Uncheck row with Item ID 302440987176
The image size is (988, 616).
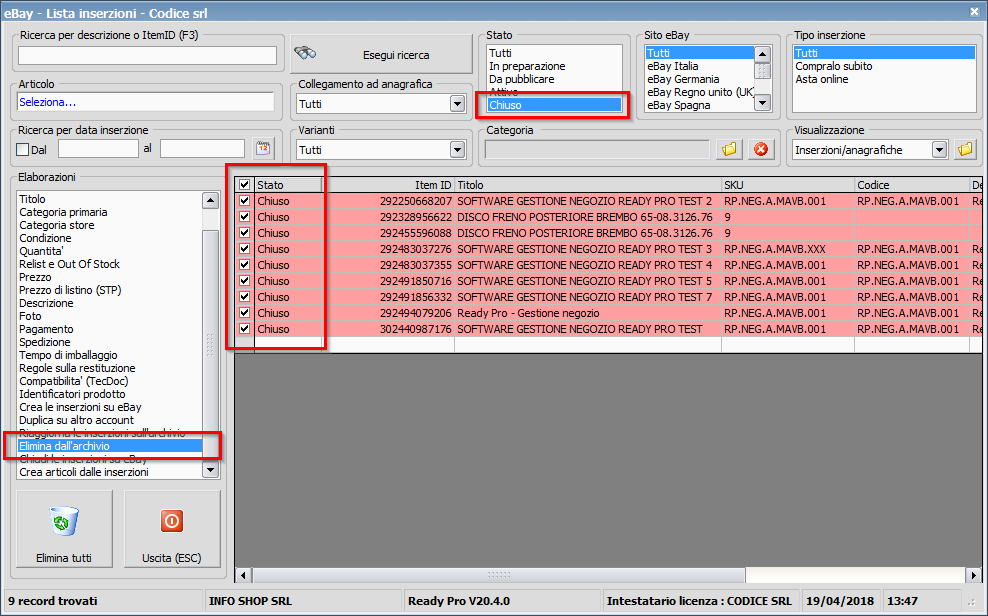pyautogui.click(x=244, y=329)
